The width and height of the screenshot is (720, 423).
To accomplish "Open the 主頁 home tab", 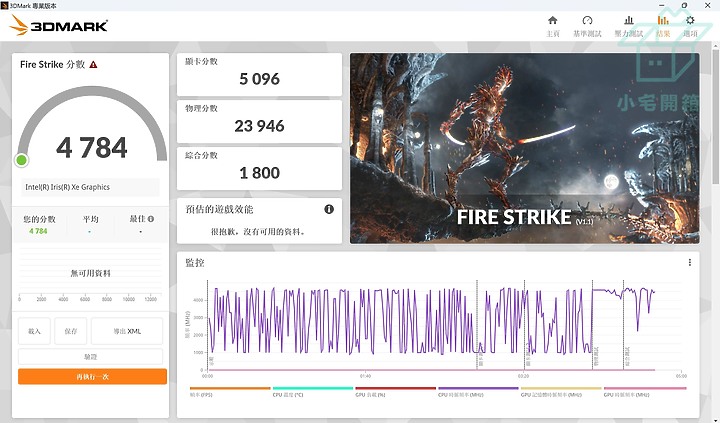I will [552, 26].
